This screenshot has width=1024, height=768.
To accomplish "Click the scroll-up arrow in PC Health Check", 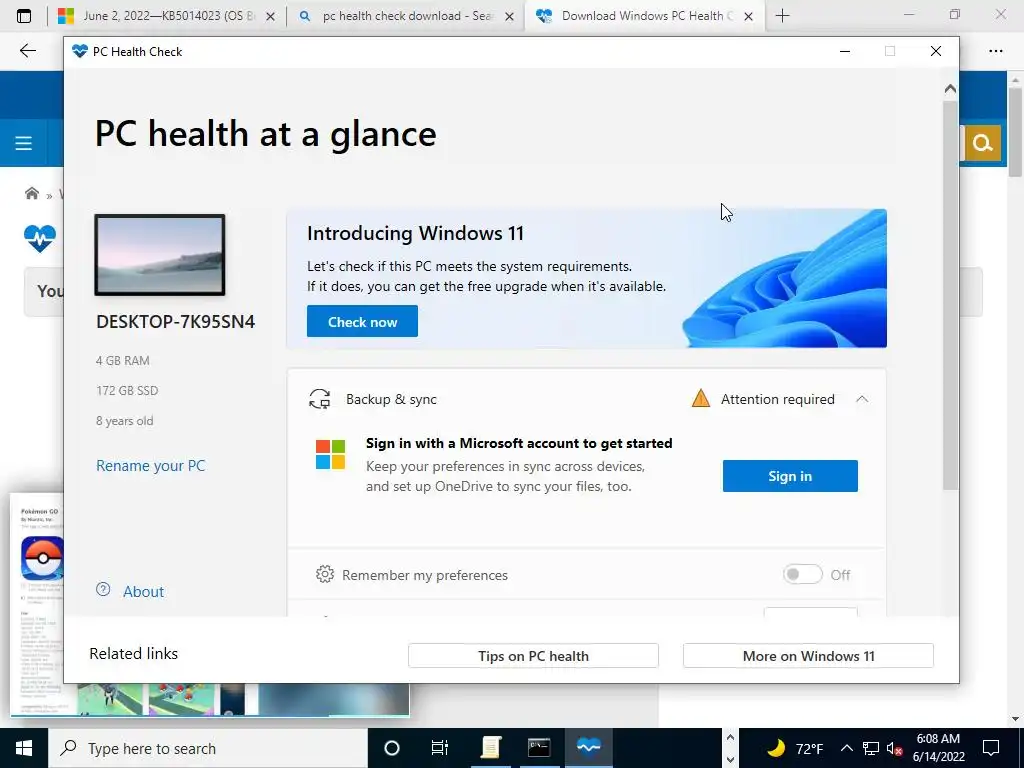I will pos(950,89).
